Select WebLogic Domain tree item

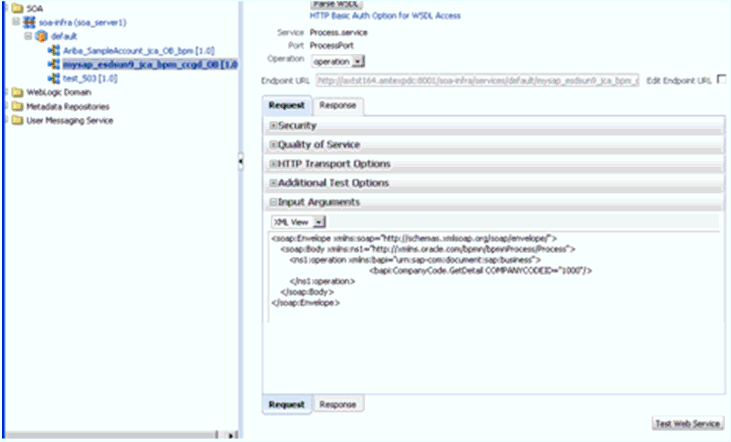pos(59,92)
